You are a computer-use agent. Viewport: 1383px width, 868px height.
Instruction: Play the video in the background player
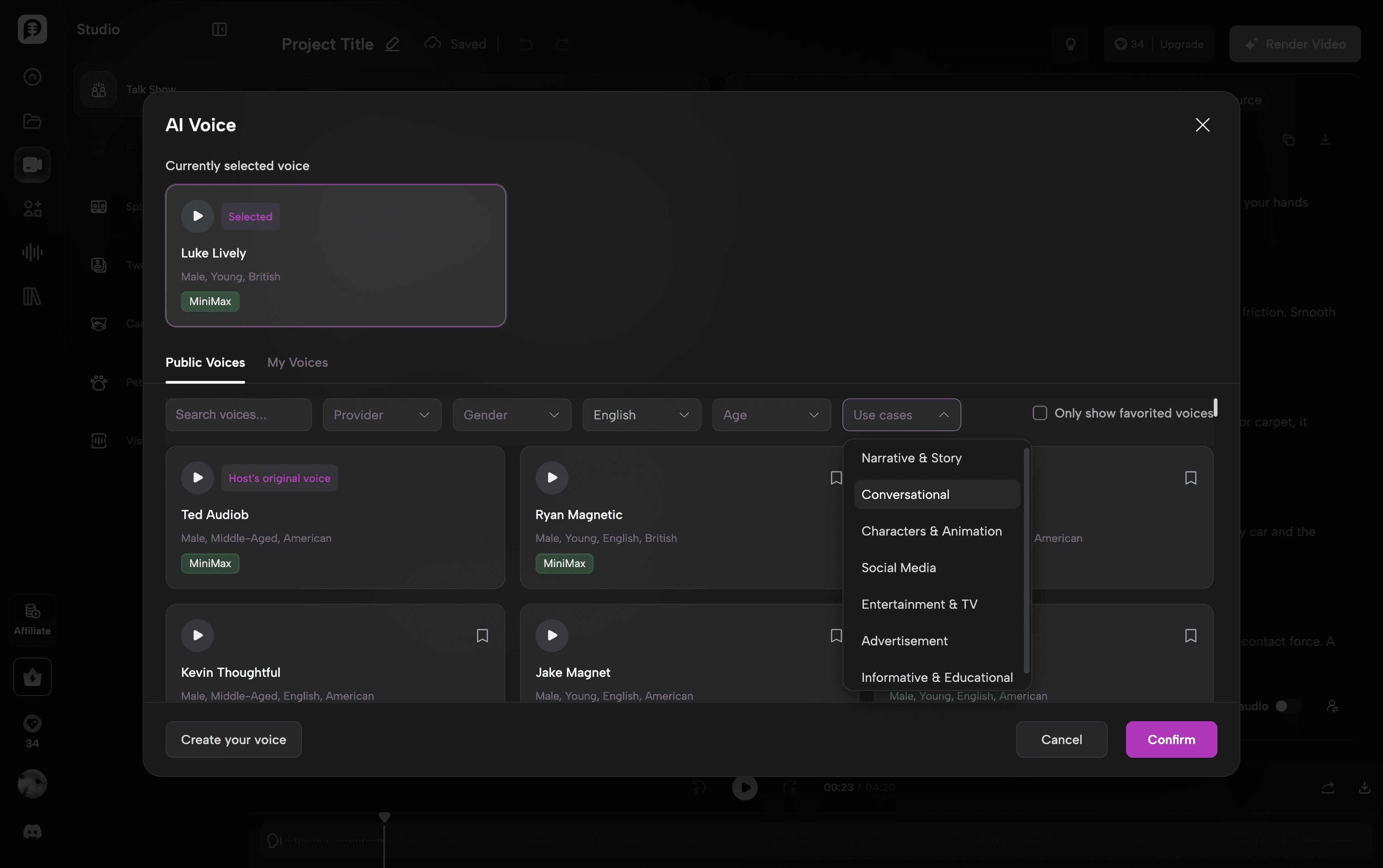(745, 788)
